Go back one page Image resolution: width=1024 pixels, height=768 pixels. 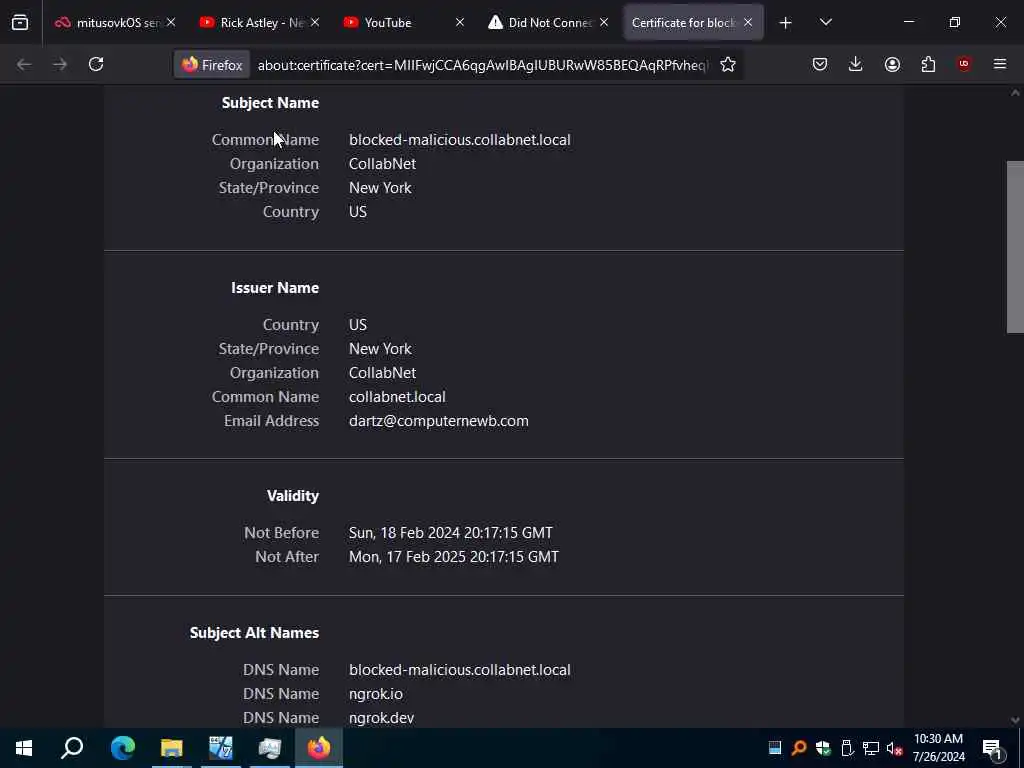[24, 64]
